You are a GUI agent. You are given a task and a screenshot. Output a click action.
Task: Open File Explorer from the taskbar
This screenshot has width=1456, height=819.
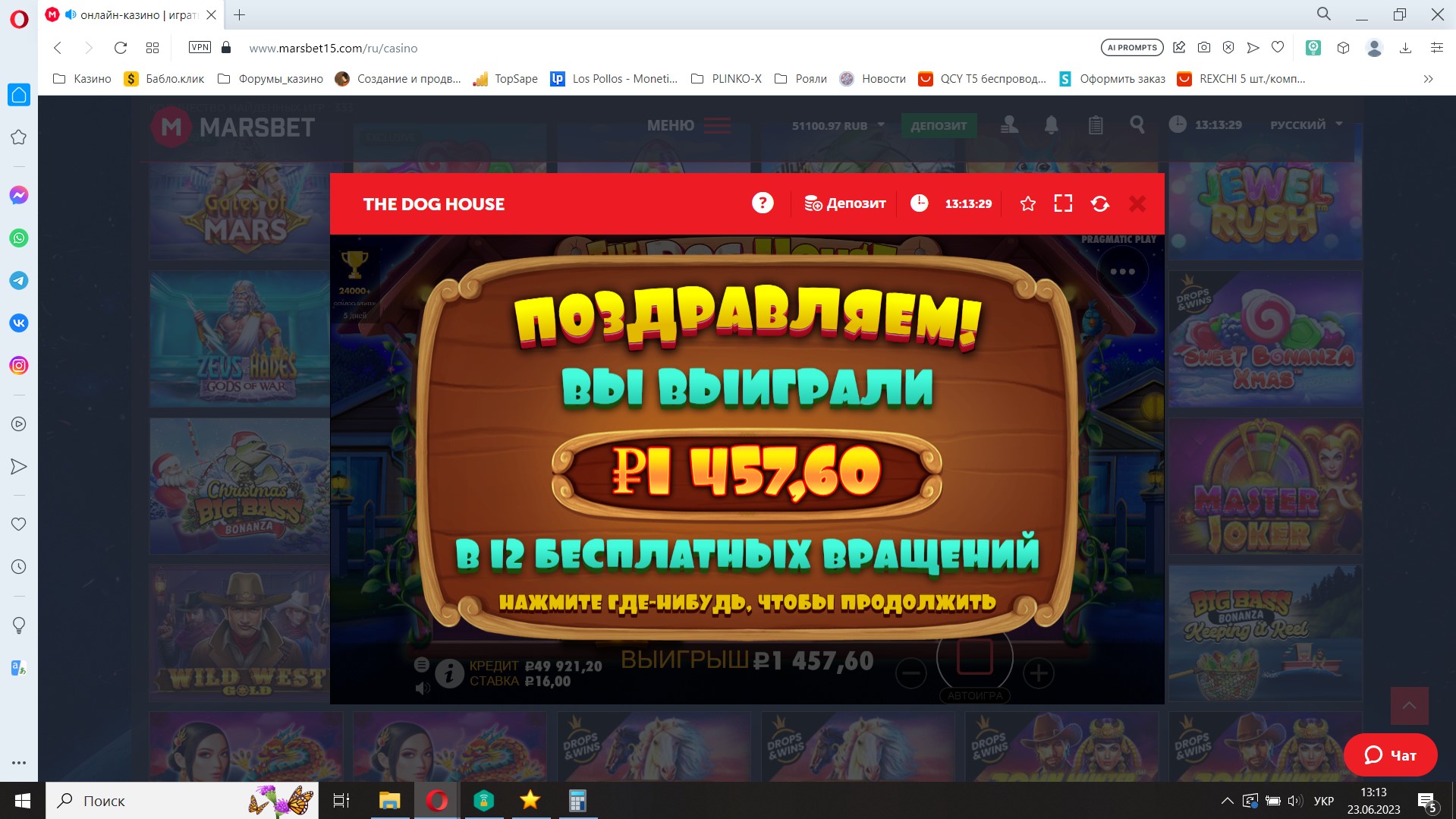point(389,801)
